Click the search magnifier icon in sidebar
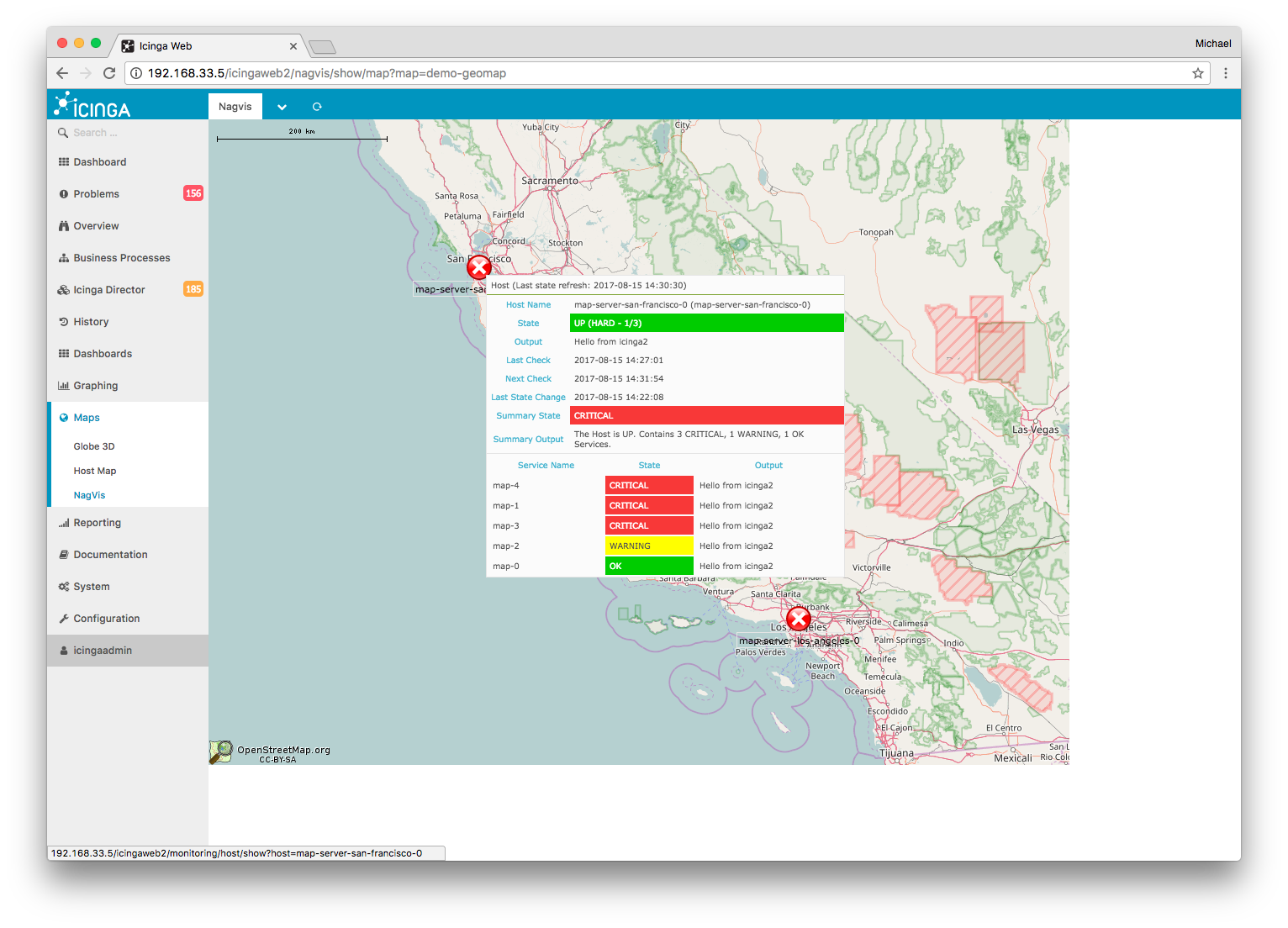Image resolution: width=1288 pixels, height=928 pixels. (63, 133)
